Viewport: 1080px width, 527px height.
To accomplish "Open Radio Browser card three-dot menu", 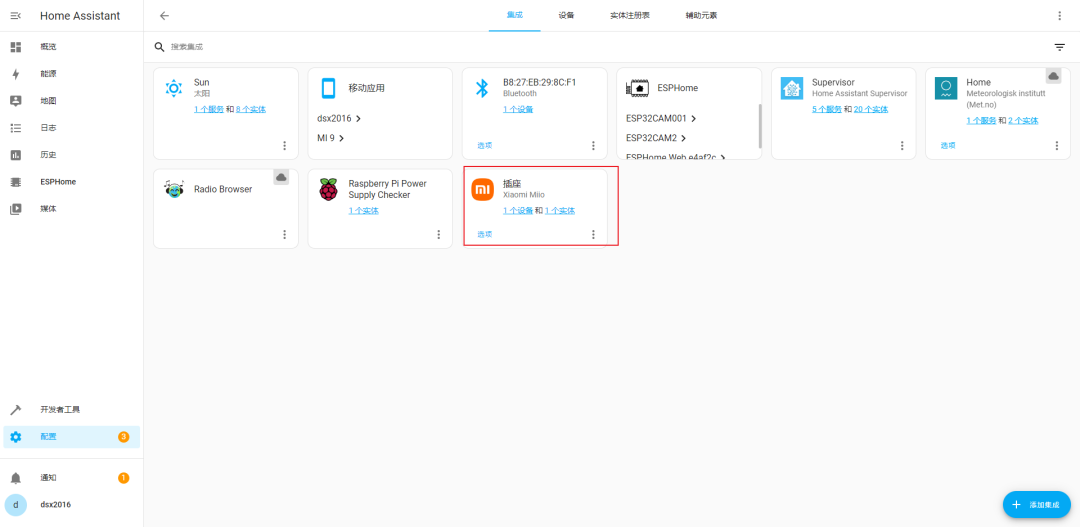I will coord(284,234).
